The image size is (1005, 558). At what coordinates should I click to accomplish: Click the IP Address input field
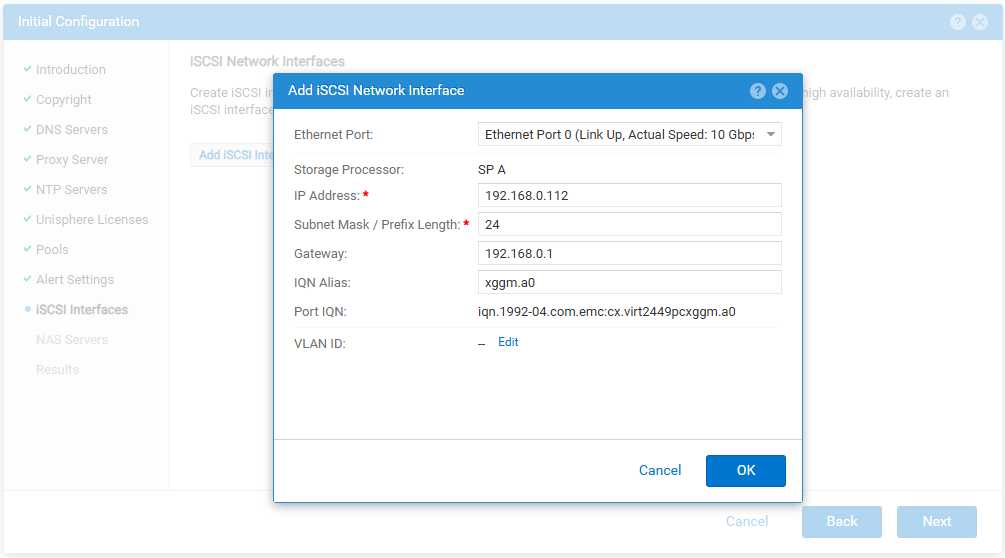pyautogui.click(x=630, y=196)
